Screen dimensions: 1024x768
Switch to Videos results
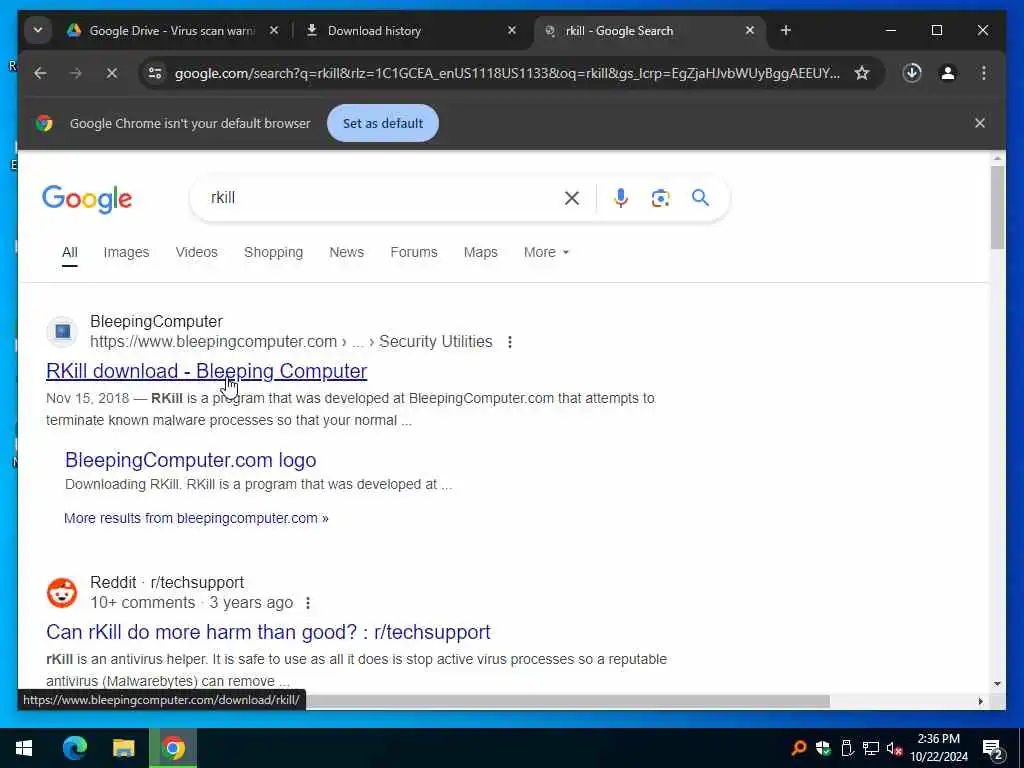[x=197, y=252]
